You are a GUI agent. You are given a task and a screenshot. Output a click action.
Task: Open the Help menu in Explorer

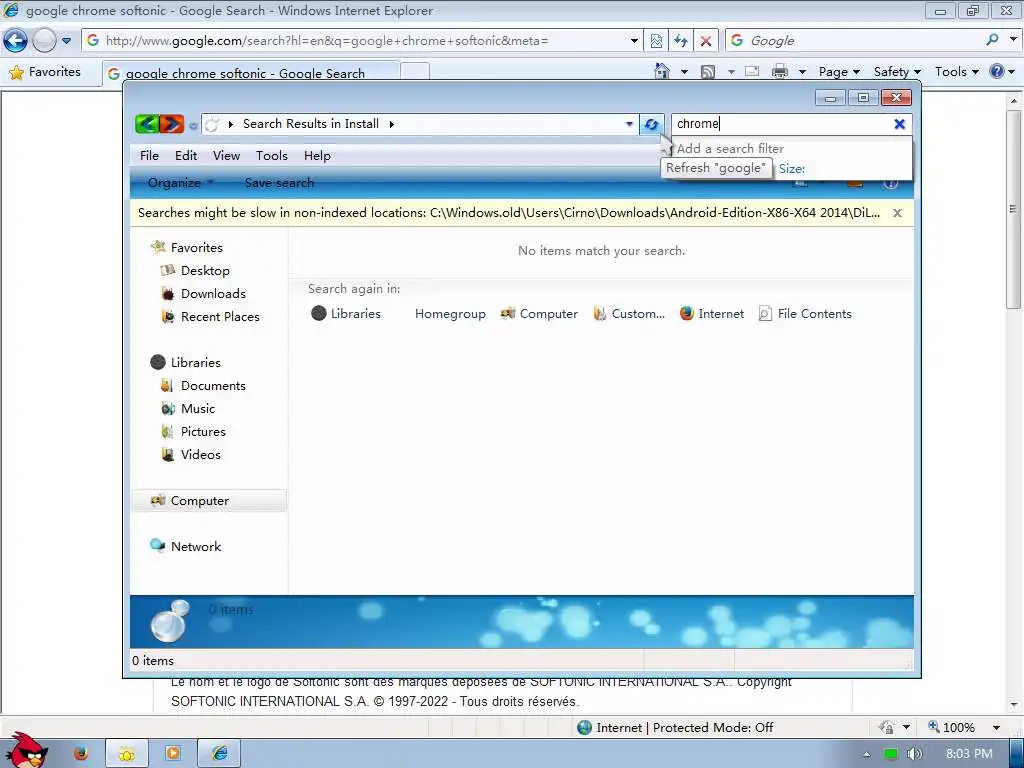click(317, 155)
